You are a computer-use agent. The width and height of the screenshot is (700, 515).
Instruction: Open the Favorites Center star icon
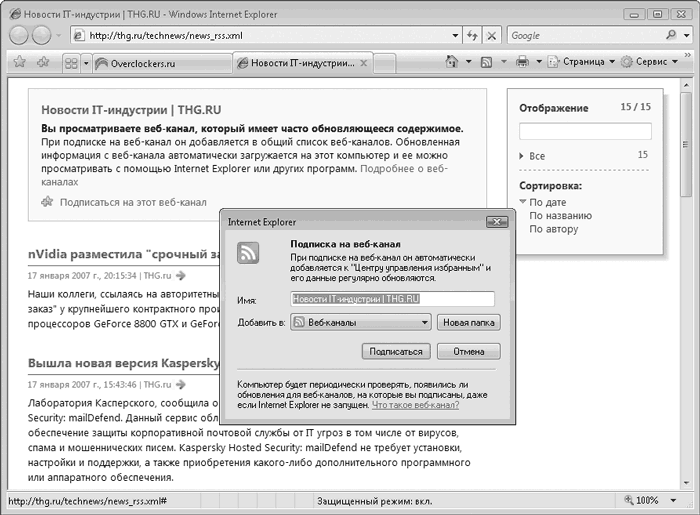click(x=19, y=63)
